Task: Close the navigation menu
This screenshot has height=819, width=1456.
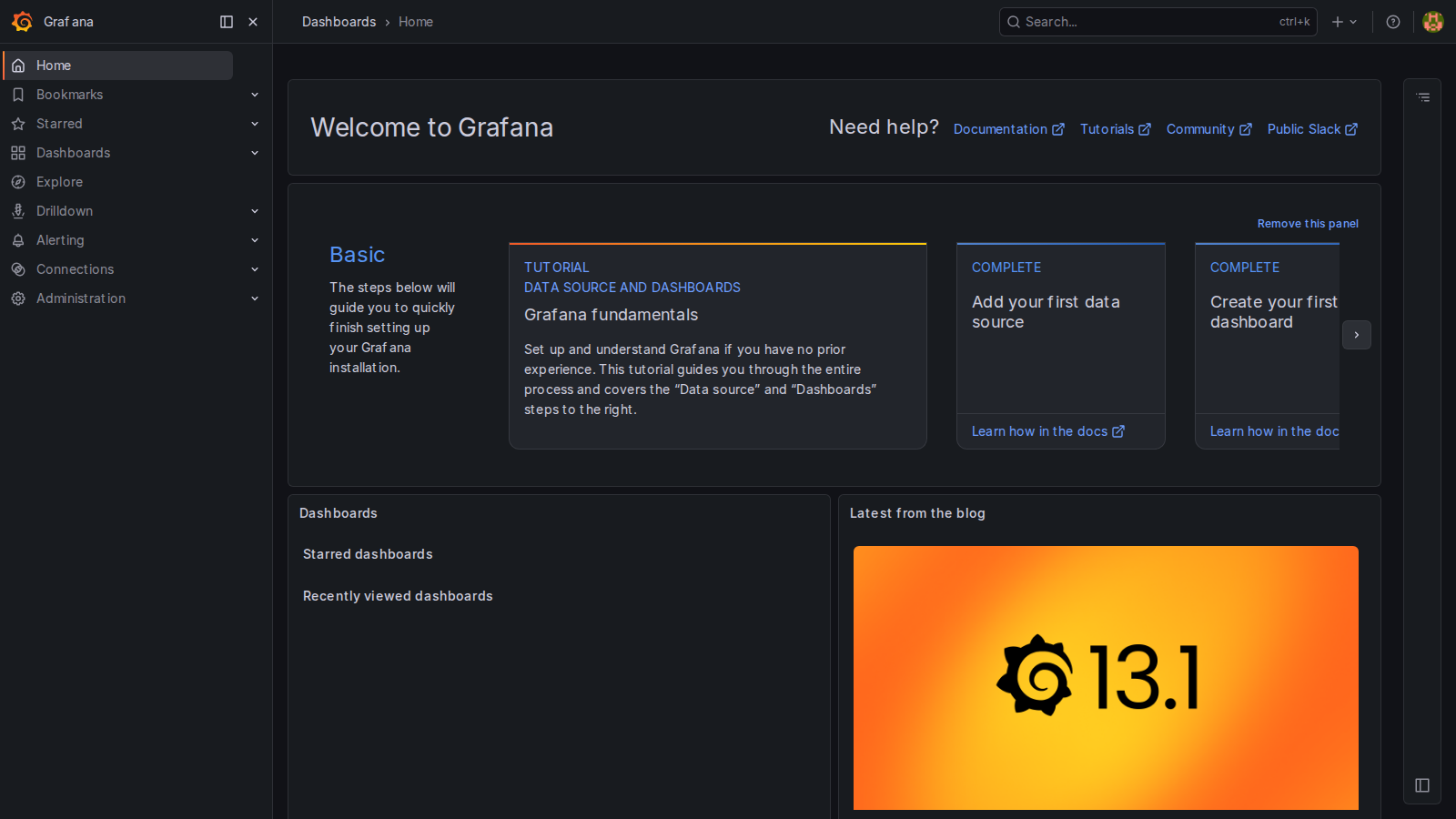Action: [x=253, y=22]
